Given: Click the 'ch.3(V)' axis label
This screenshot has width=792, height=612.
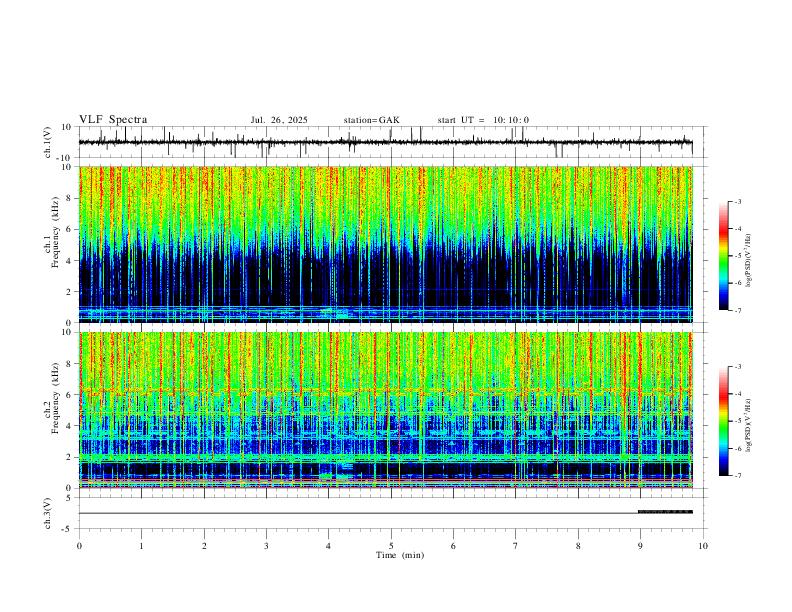Looking at the screenshot, I should 48,513.
